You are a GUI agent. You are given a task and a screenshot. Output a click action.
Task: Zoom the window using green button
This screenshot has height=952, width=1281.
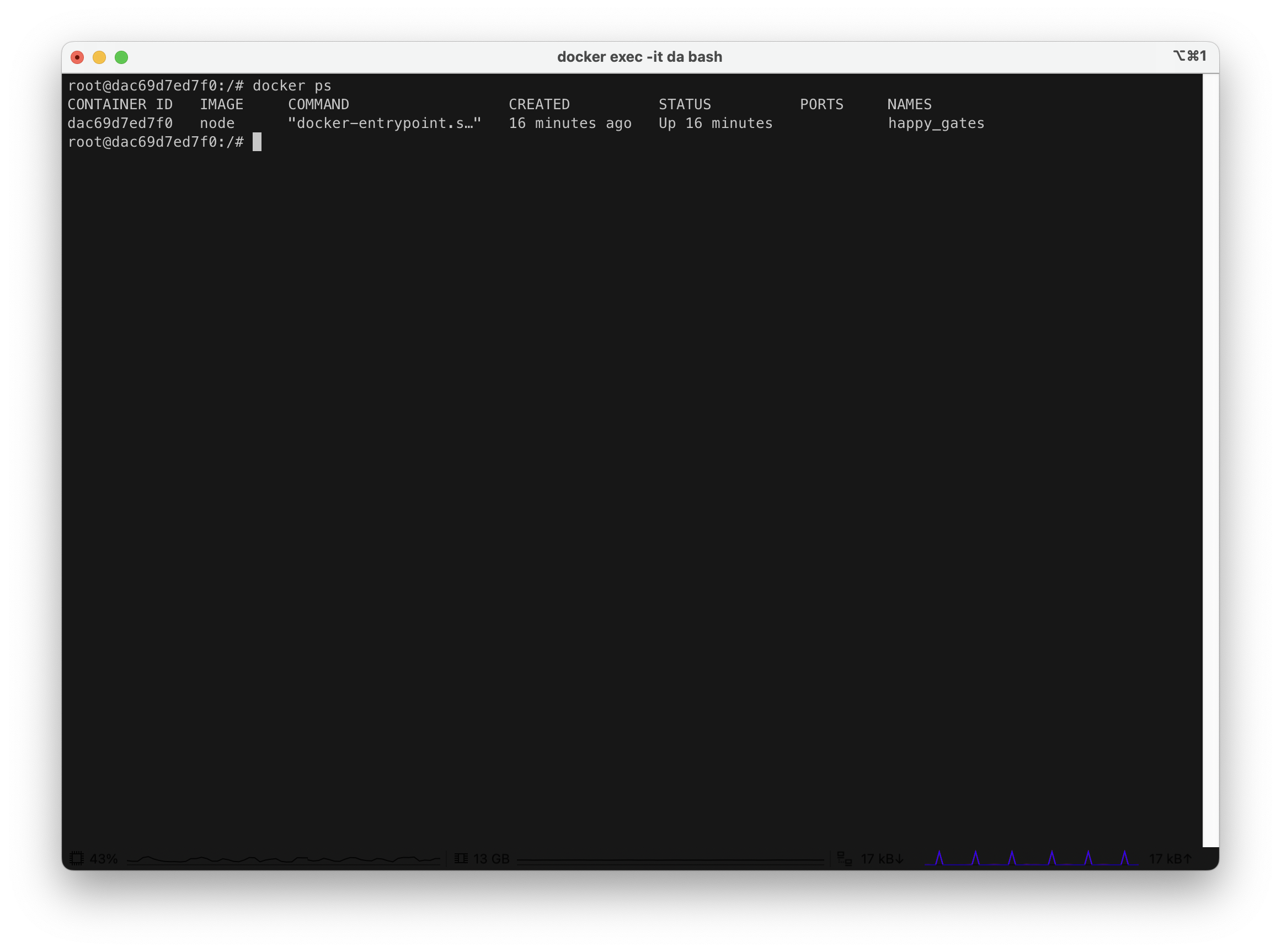pyautogui.click(x=121, y=57)
